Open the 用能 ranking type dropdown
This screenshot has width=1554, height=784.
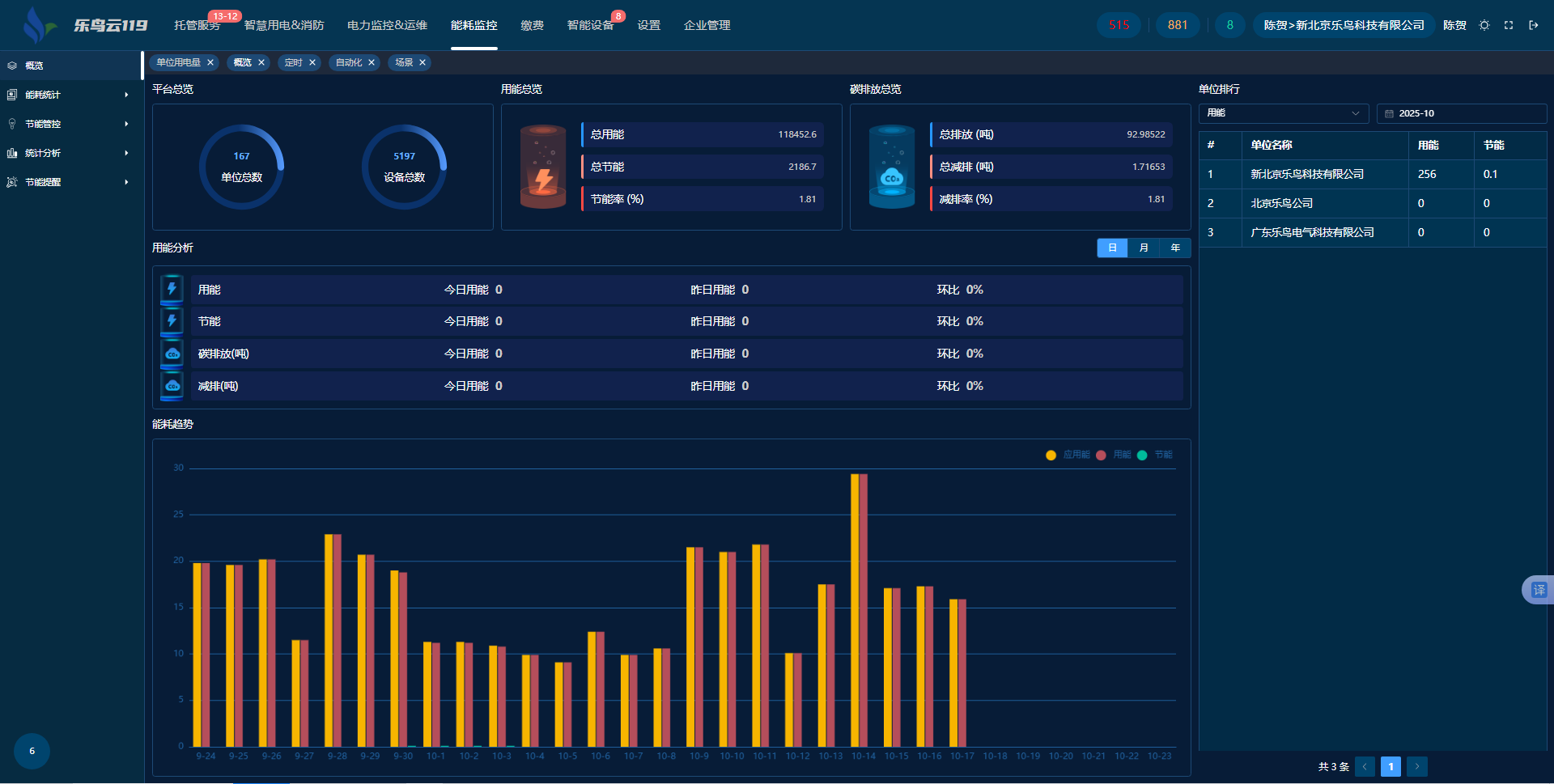click(x=1283, y=113)
